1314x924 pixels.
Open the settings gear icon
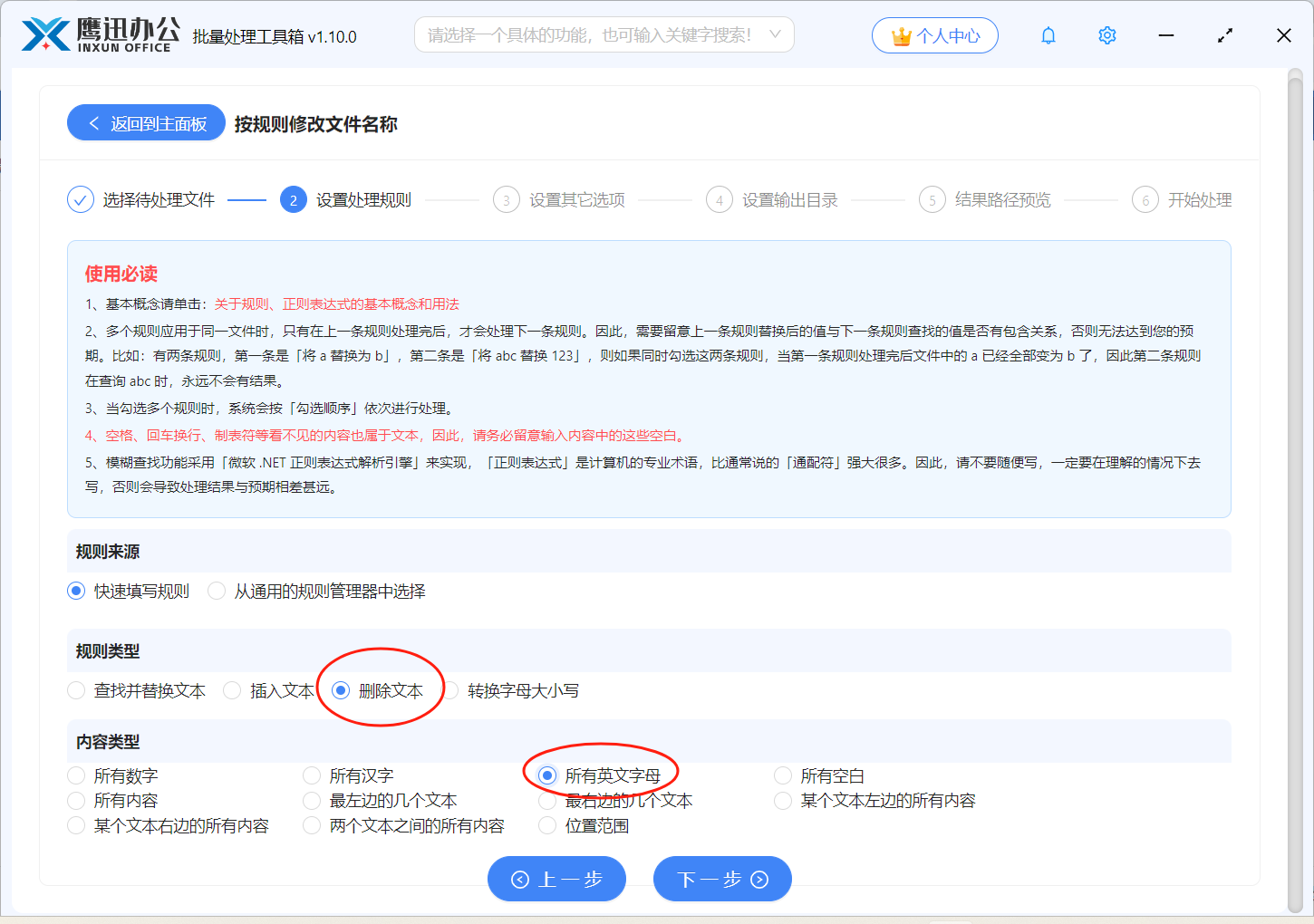[1107, 35]
